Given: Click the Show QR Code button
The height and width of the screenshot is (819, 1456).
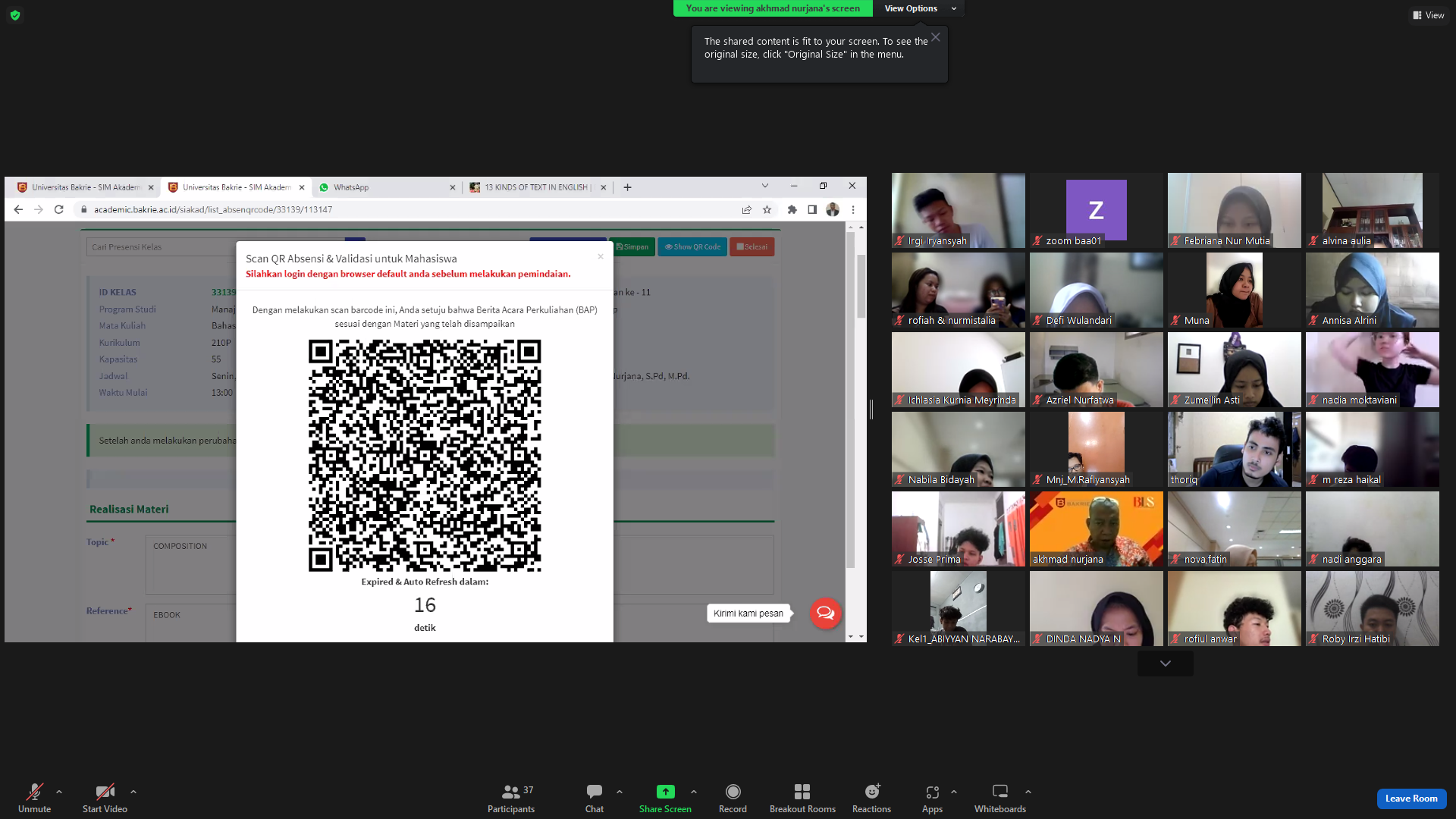Looking at the screenshot, I should 692,246.
